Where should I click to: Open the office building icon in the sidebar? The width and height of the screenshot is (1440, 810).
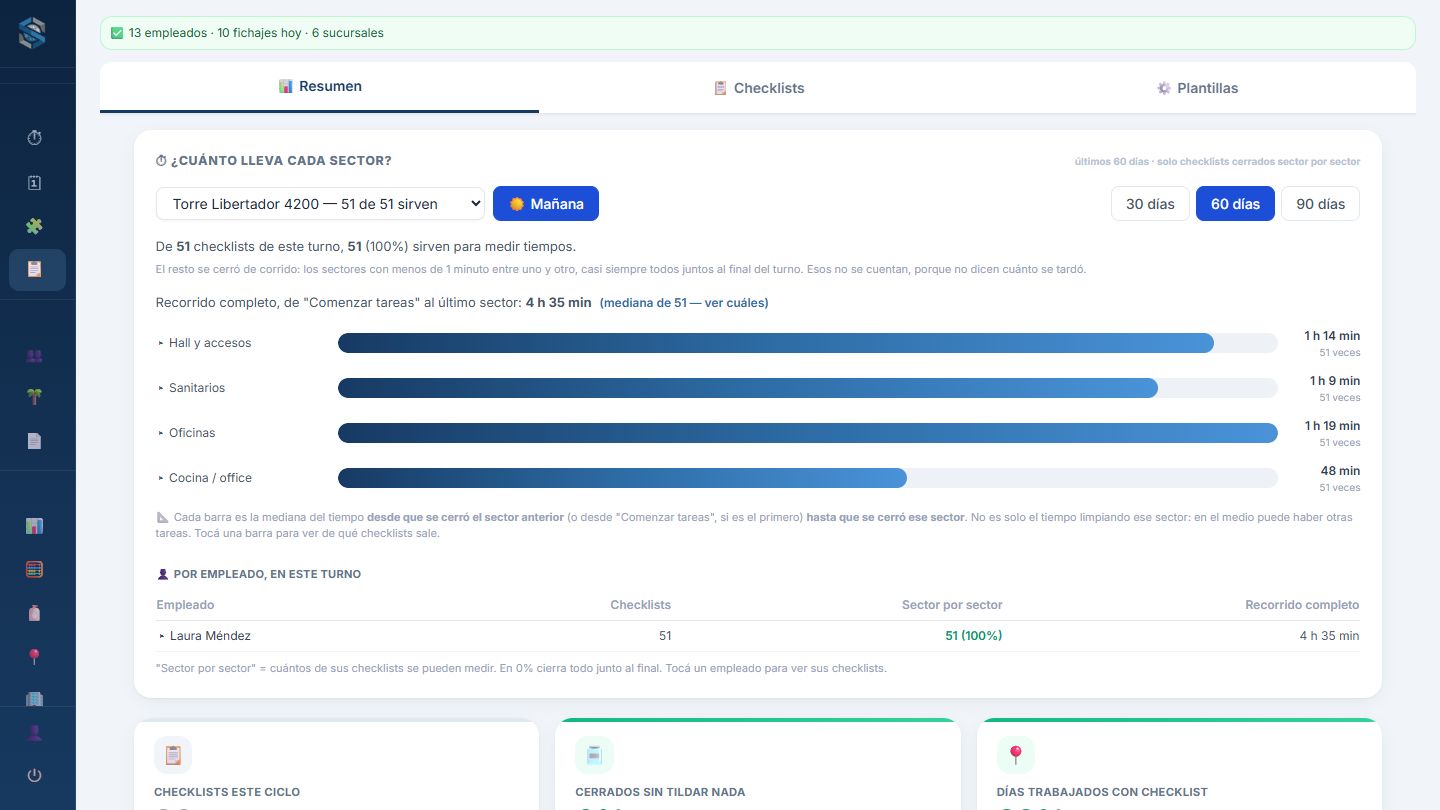tap(35, 698)
